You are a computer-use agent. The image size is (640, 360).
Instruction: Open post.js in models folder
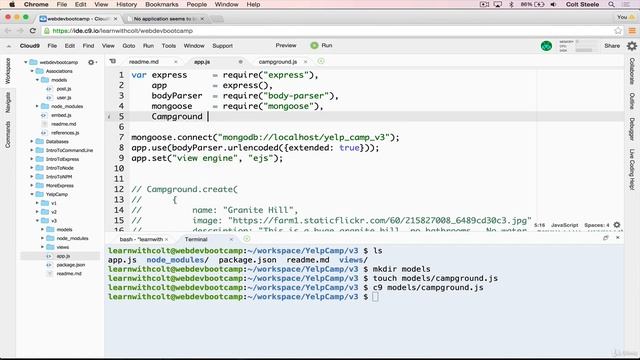(64, 89)
